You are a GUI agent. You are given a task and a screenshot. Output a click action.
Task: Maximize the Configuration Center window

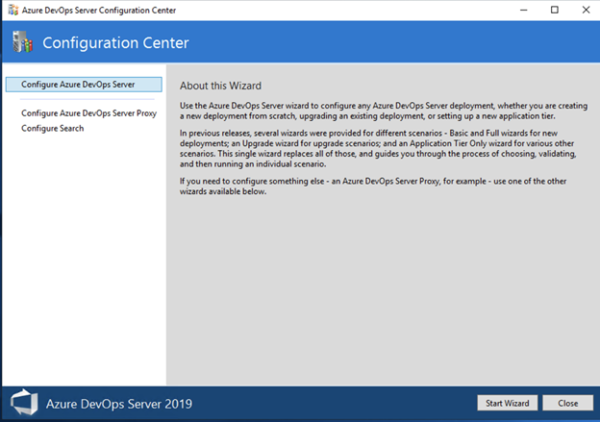click(554, 10)
